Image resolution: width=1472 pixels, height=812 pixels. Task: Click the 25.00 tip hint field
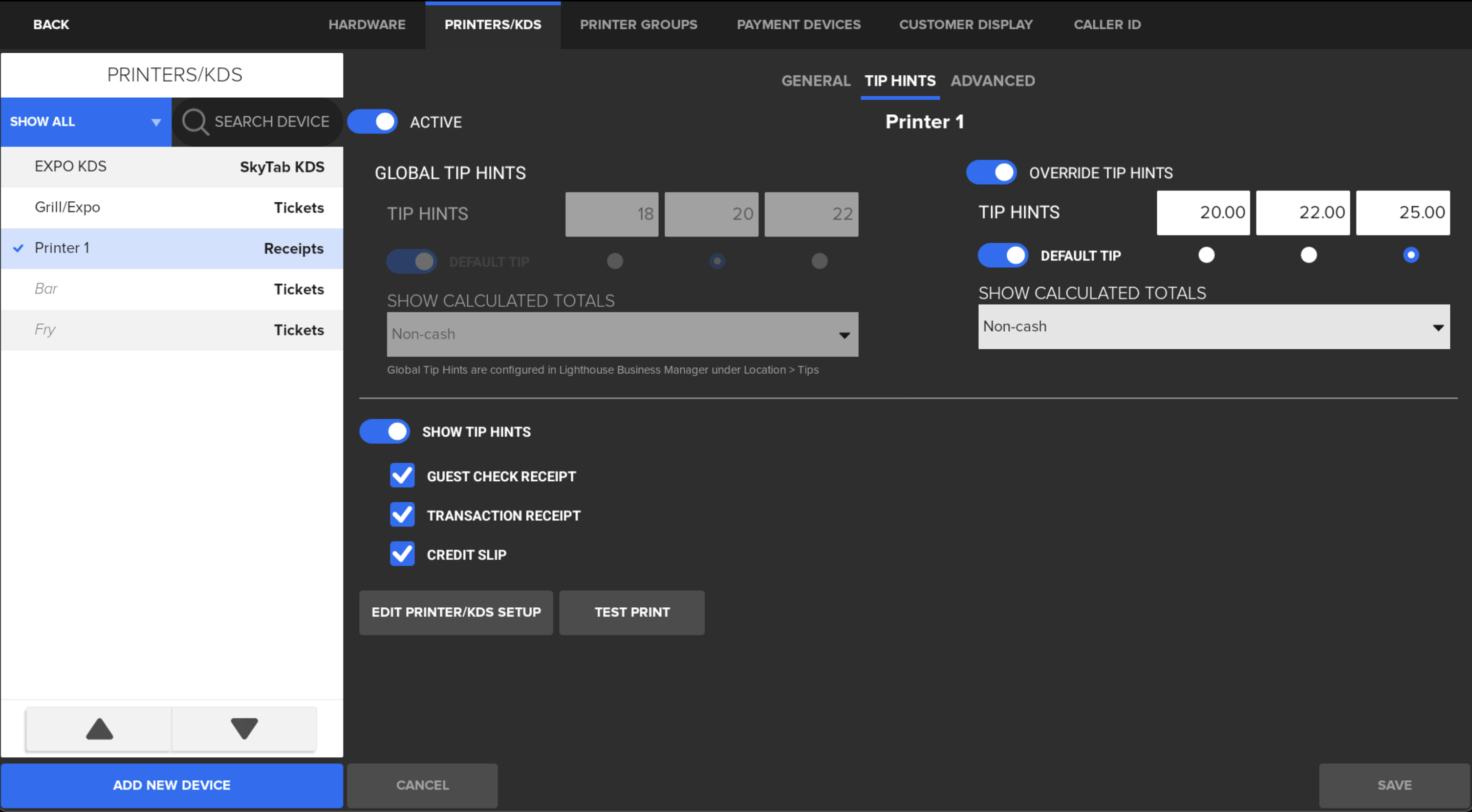pos(1403,213)
